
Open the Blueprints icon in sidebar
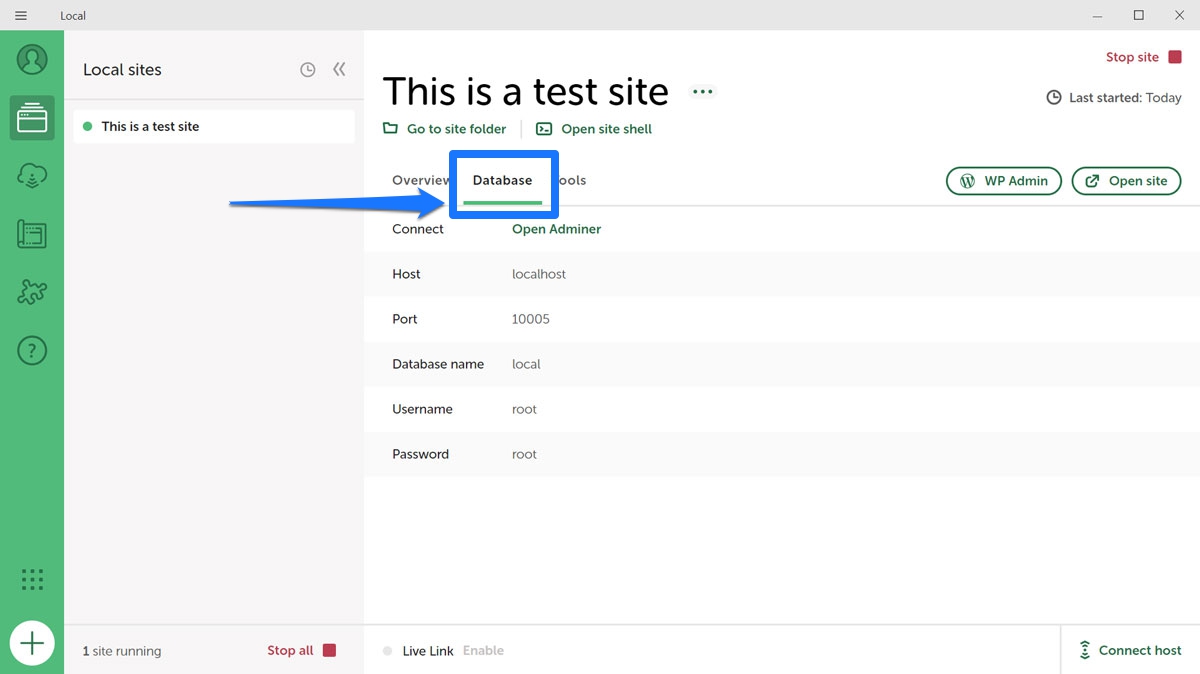pyautogui.click(x=32, y=235)
